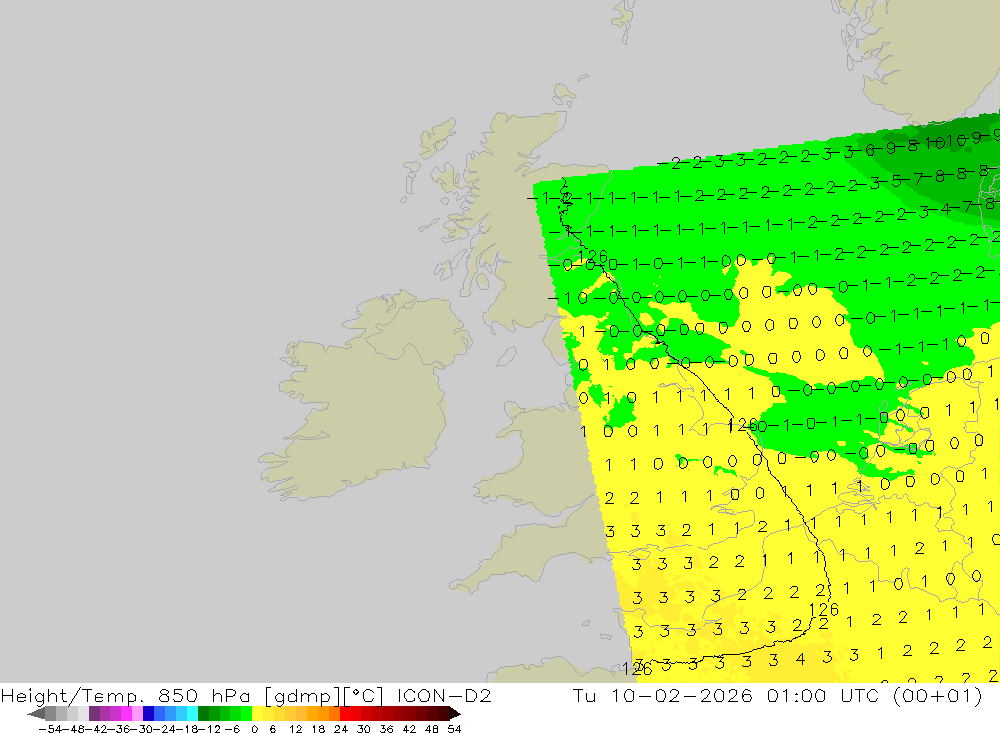Click the 'ICON-D2' model name
1000x733 pixels.
point(444,695)
